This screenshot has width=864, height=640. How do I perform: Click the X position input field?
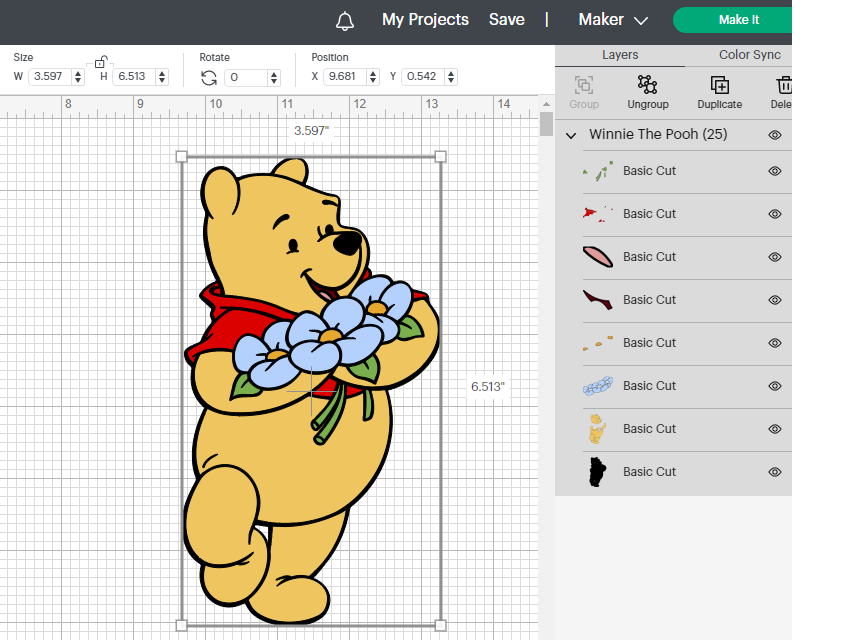(346, 77)
